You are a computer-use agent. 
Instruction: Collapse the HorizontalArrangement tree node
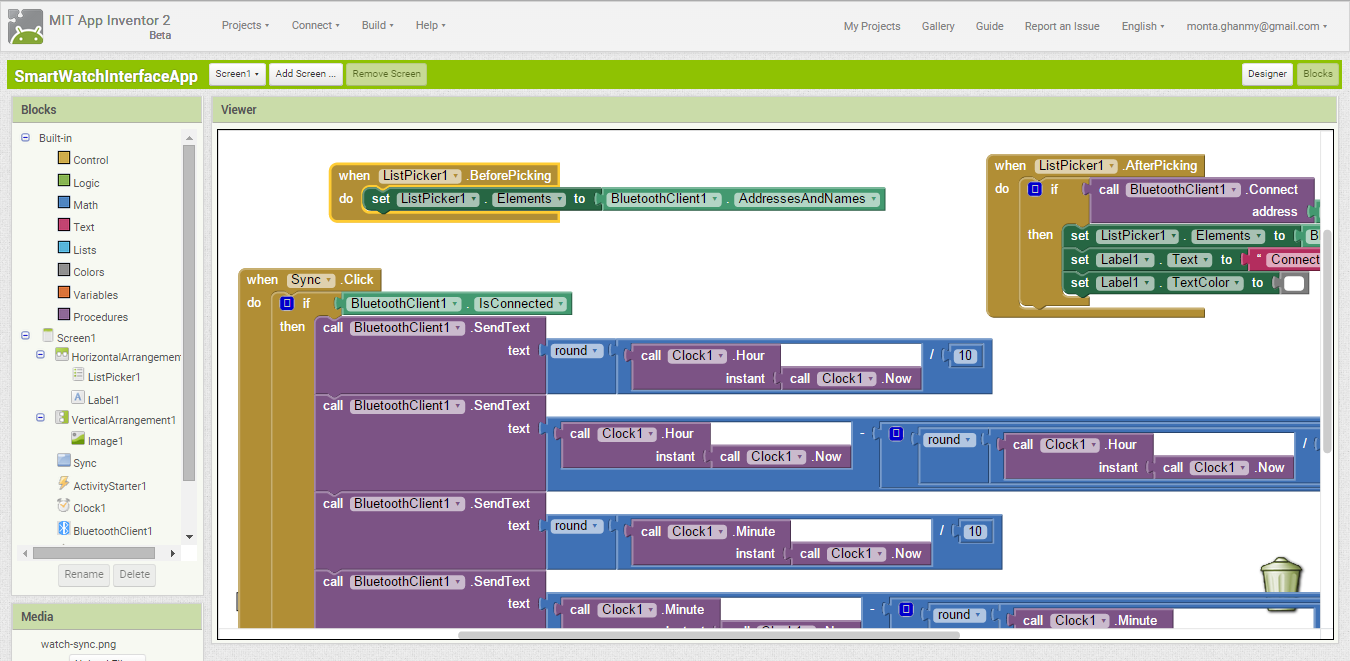click(40, 355)
